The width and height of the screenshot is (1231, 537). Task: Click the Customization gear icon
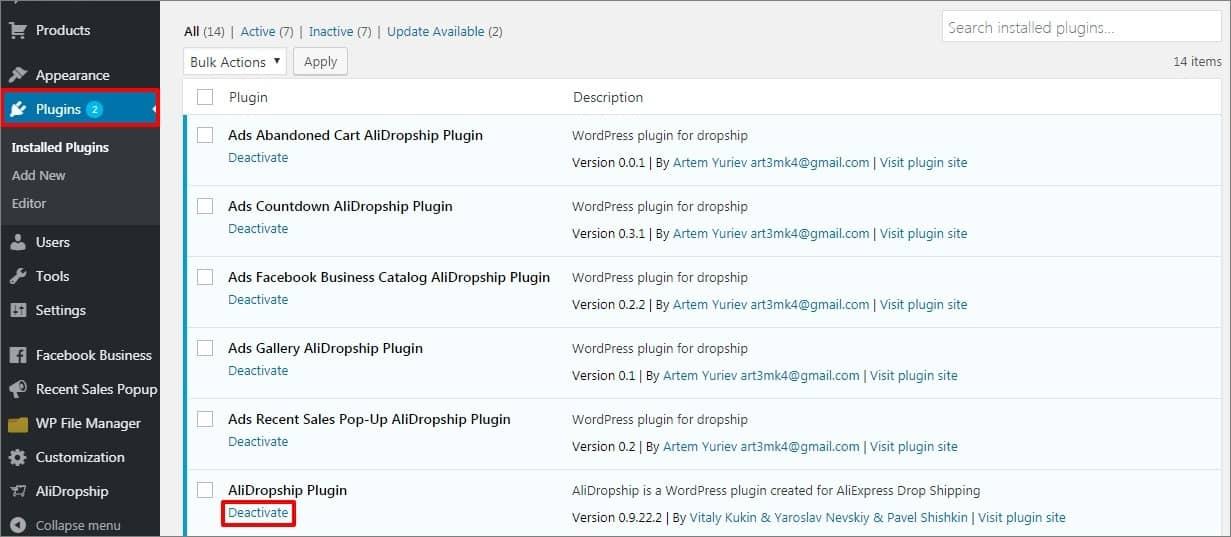point(17,457)
